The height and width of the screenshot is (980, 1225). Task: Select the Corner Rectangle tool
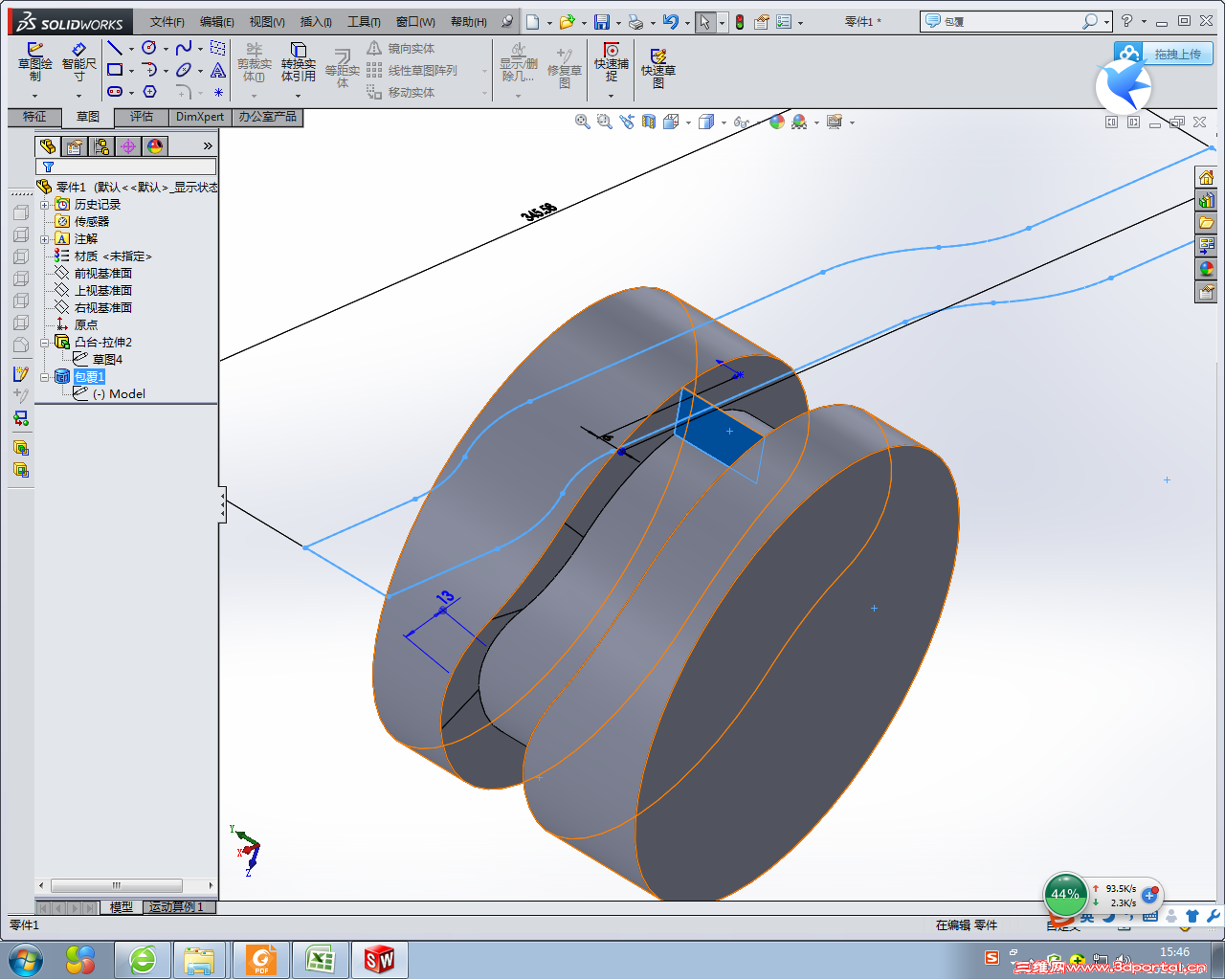click(115, 70)
